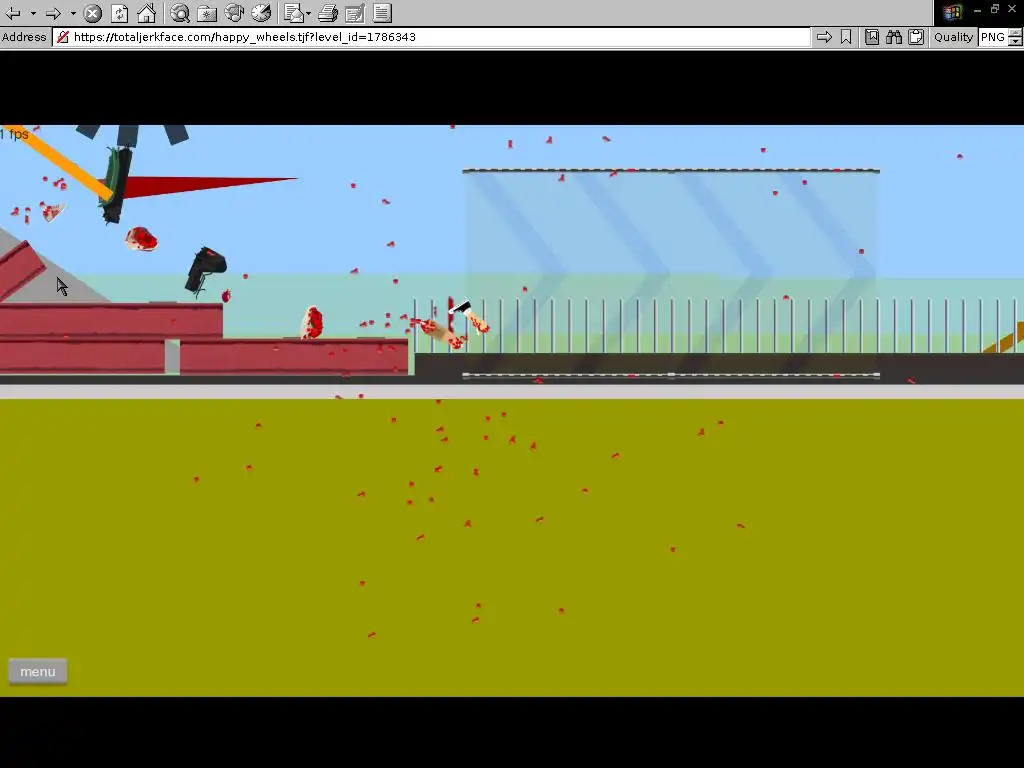The width and height of the screenshot is (1024, 768).
Task: Click the PNG quality value field
Action: [993, 37]
